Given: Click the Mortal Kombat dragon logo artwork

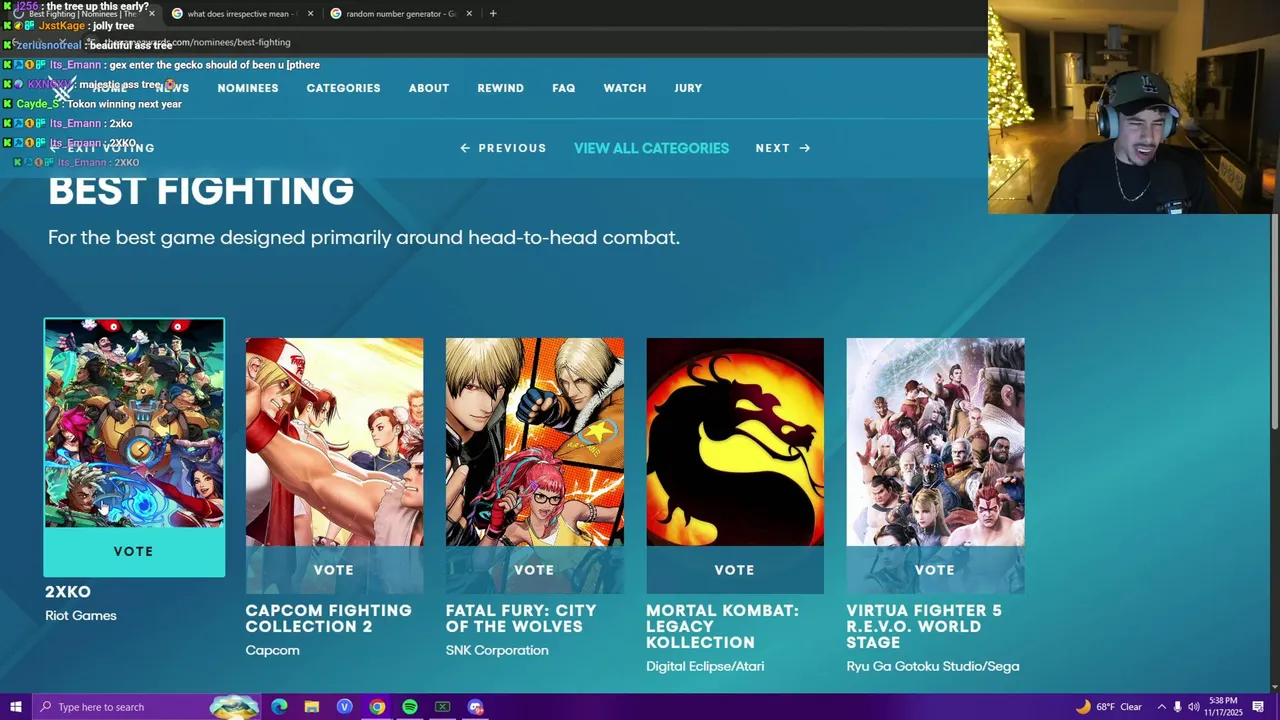Looking at the screenshot, I should pos(735,442).
